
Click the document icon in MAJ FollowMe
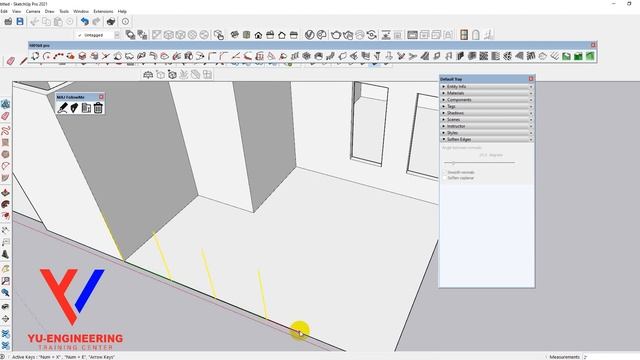tap(86, 108)
